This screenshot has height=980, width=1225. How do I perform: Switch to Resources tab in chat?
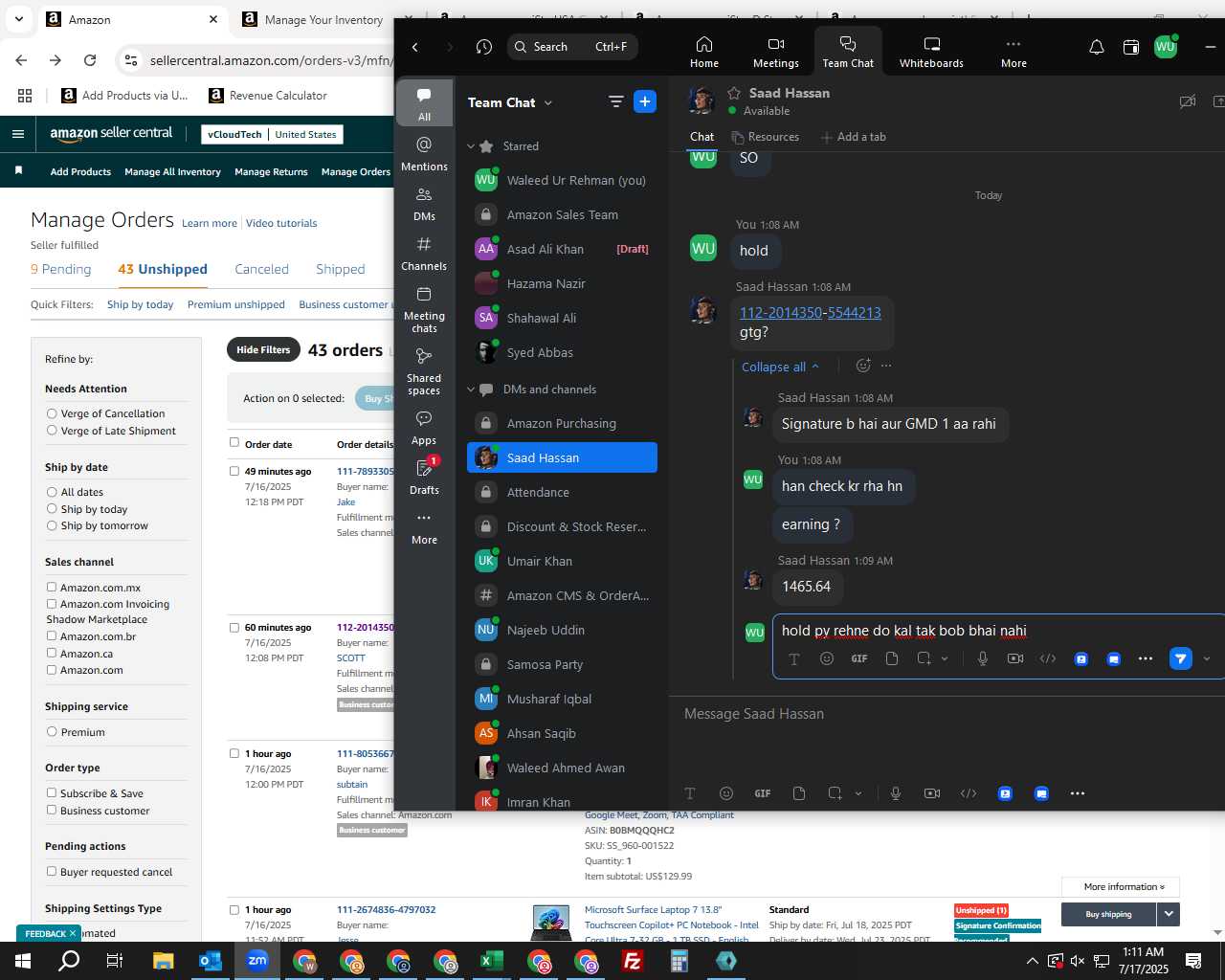[765, 137]
